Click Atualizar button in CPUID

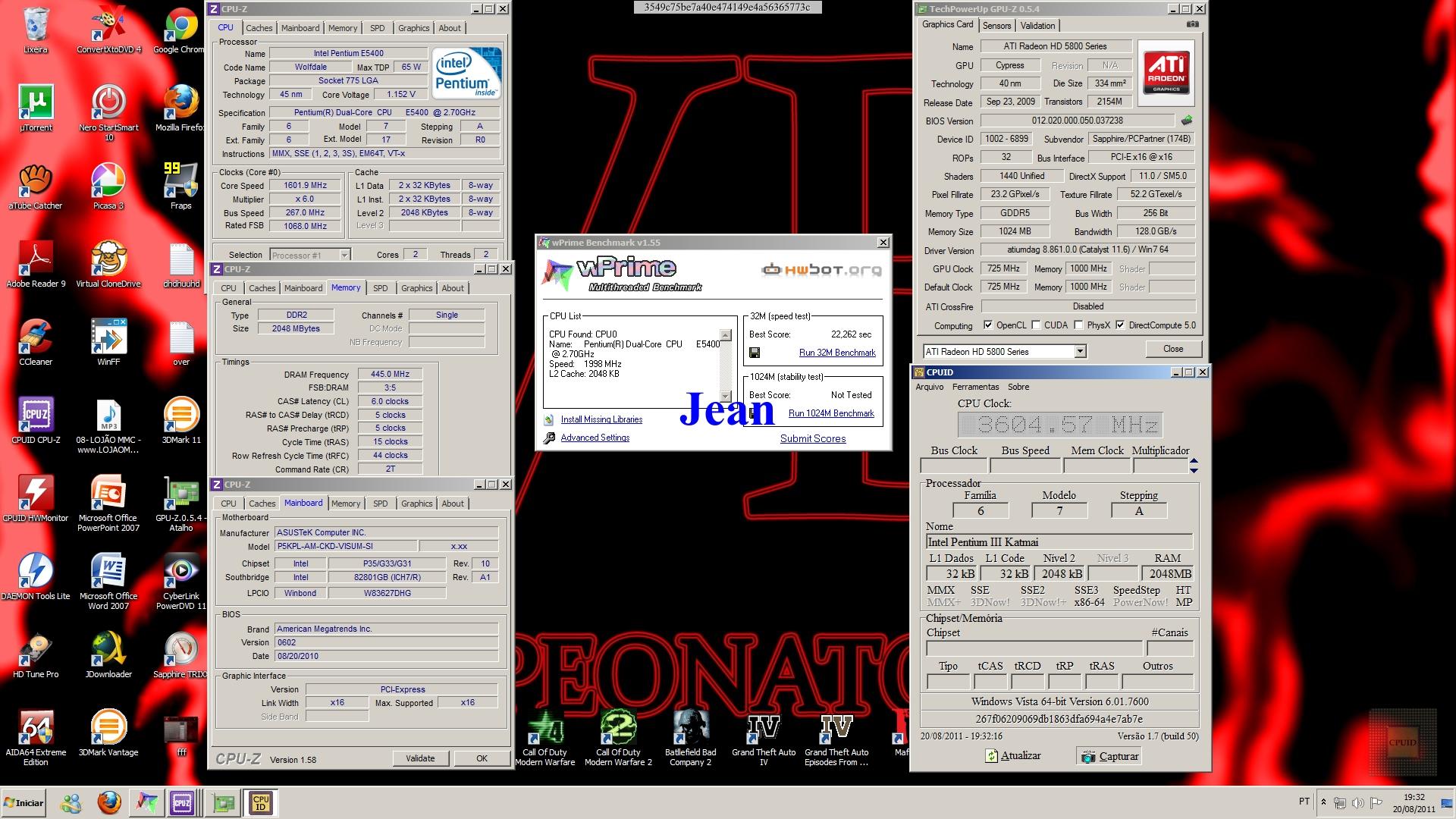coord(1013,756)
